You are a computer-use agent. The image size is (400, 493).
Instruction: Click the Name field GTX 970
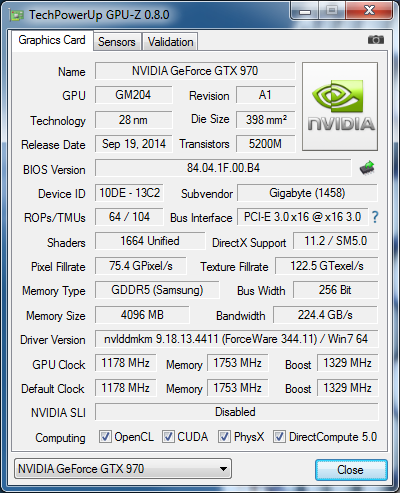click(195, 71)
